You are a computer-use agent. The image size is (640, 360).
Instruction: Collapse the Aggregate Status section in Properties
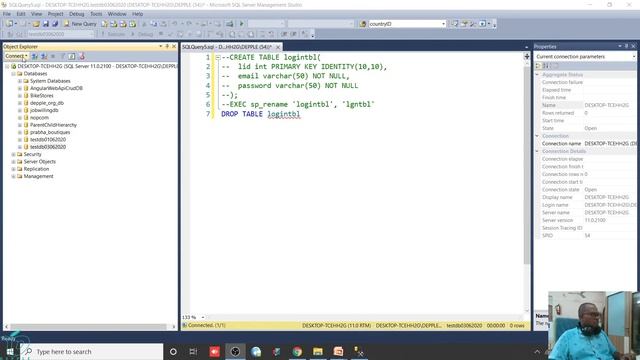click(538, 75)
